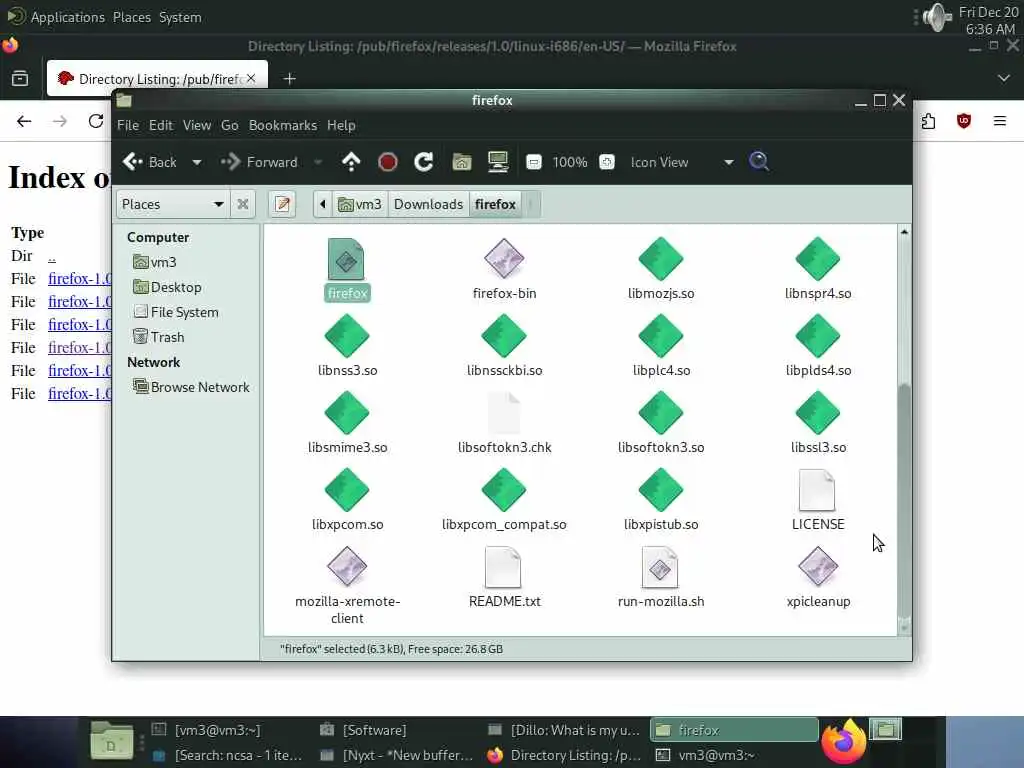This screenshot has height=768, width=1024.
Task: Zoom out with the minus icon
Action: 534,162
